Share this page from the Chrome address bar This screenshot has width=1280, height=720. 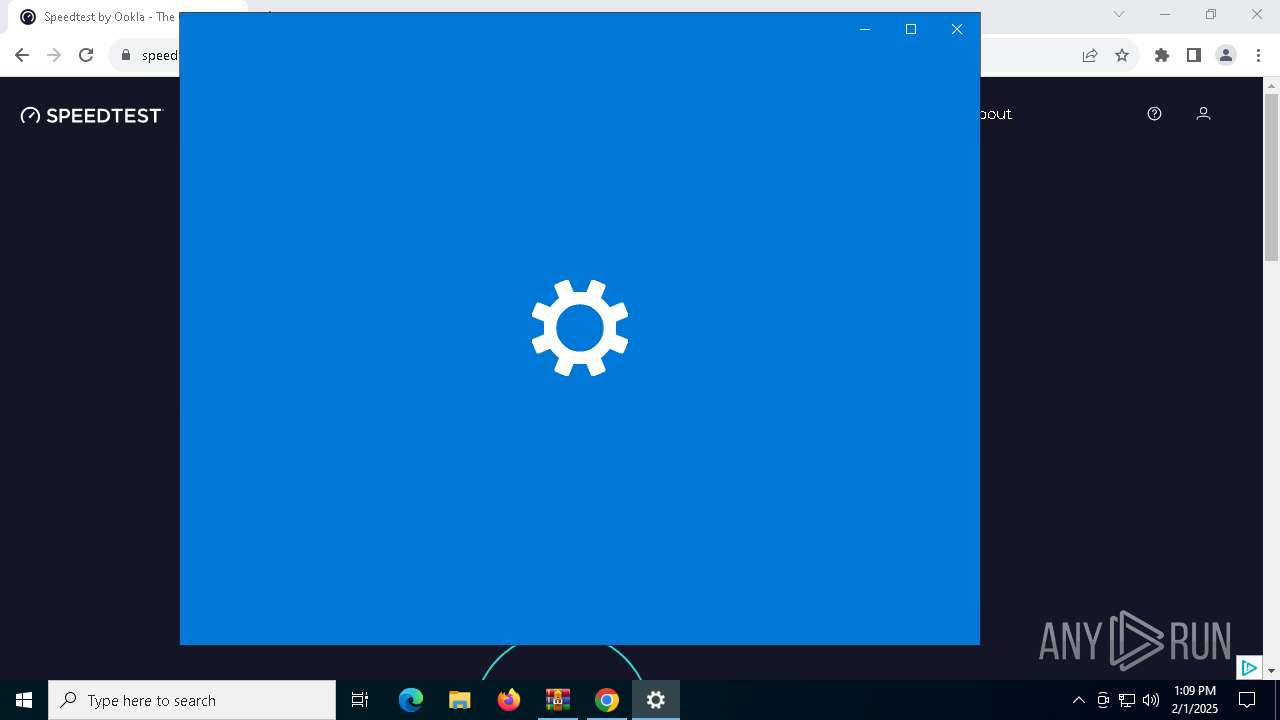1090,55
